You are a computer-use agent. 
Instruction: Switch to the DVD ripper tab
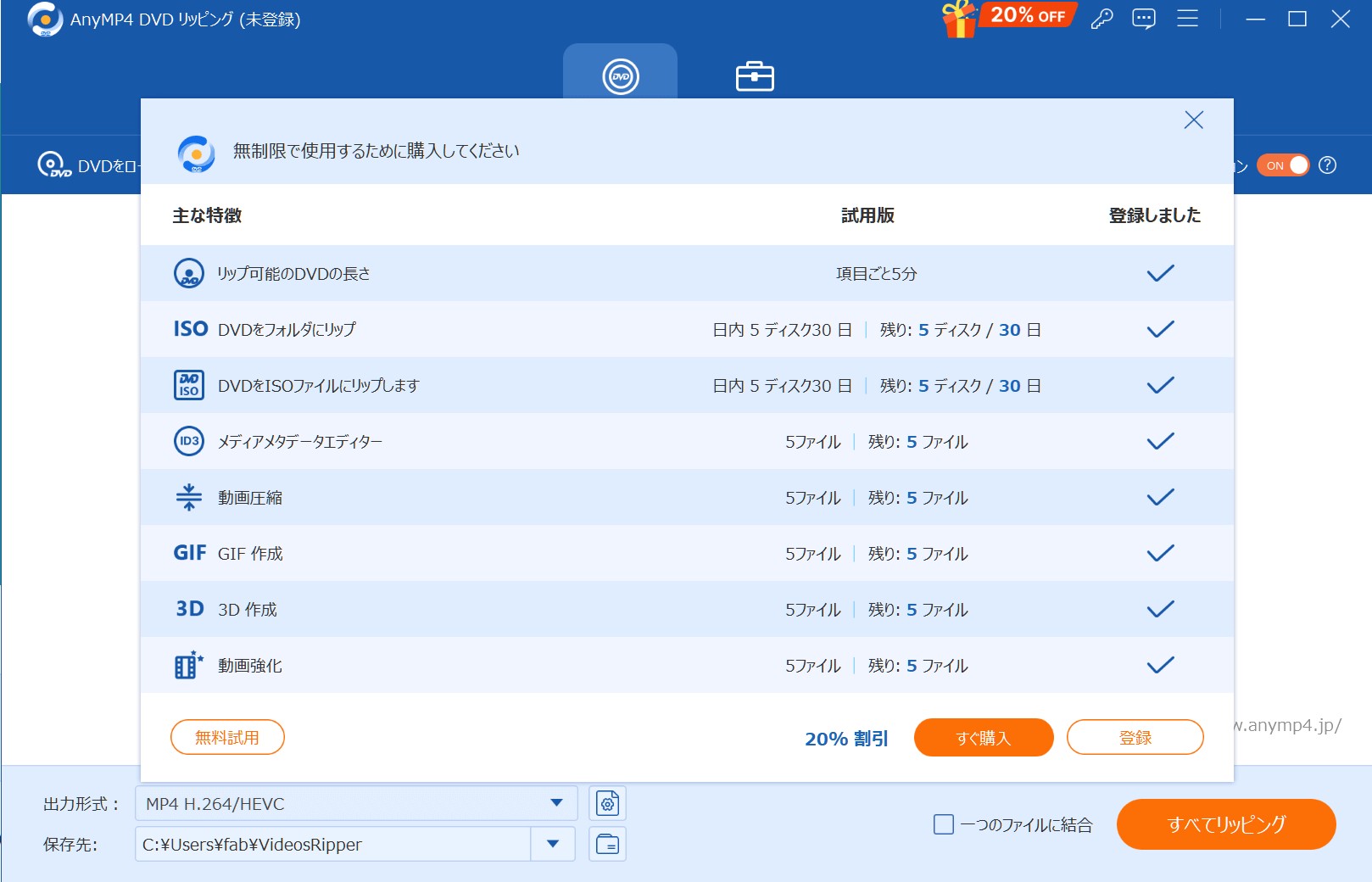tap(620, 75)
